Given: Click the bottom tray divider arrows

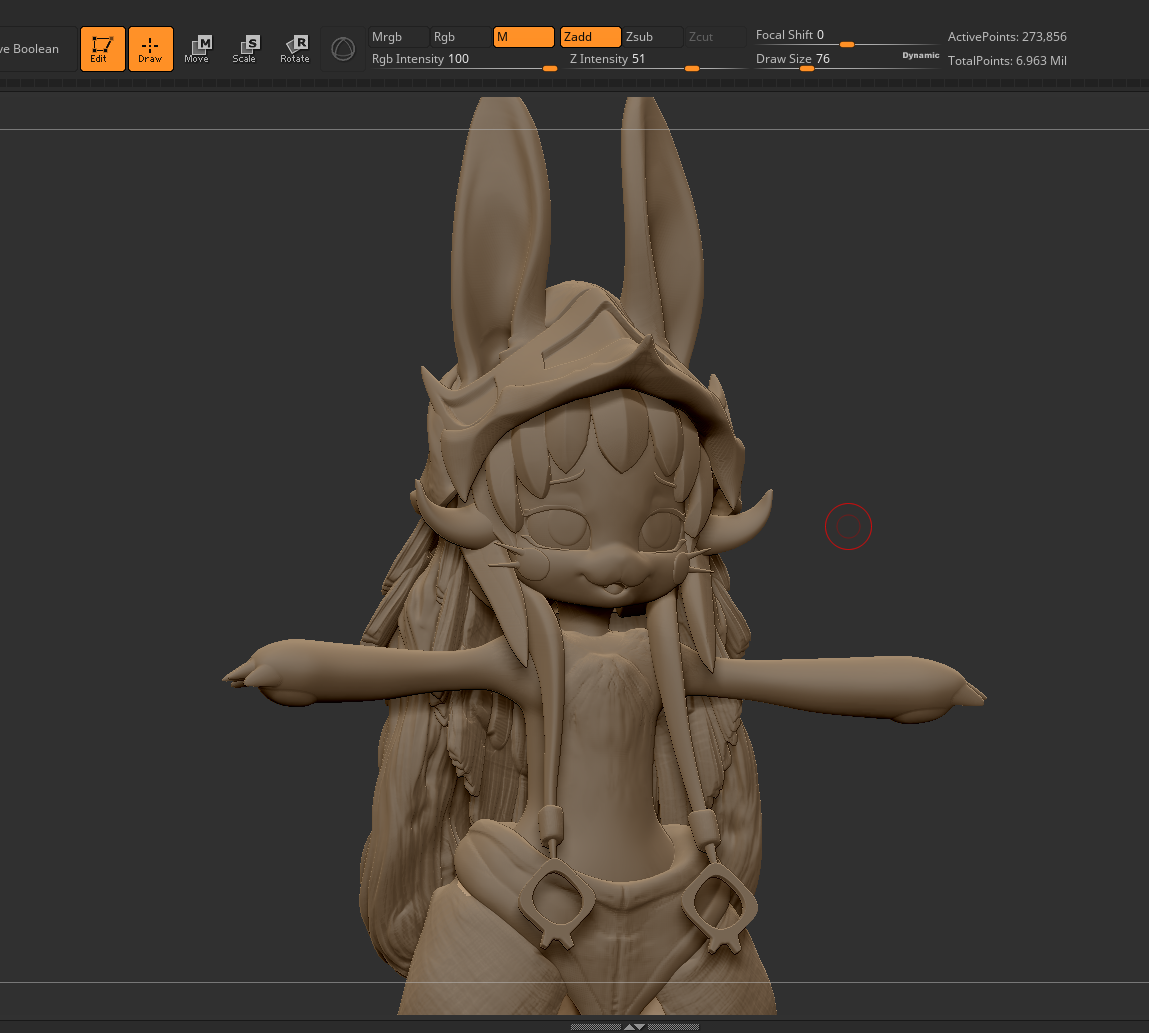Looking at the screenshot, I should point(635,1027).
